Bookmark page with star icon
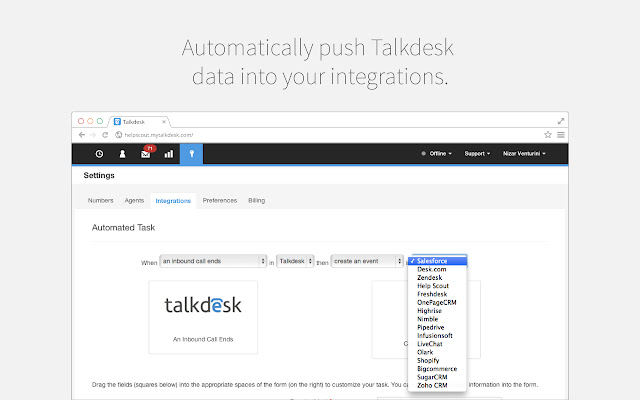 pyautogui.click(x=548, y=135)
